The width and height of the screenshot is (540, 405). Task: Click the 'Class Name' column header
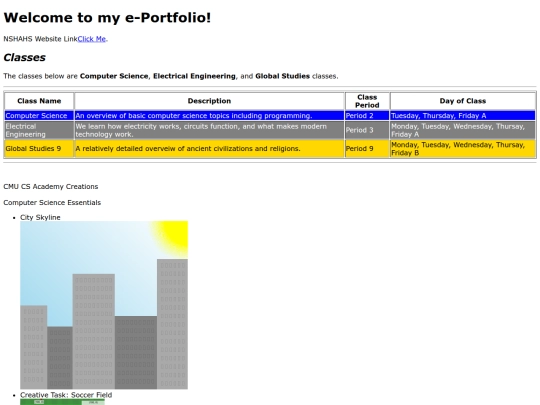(39, 101)
